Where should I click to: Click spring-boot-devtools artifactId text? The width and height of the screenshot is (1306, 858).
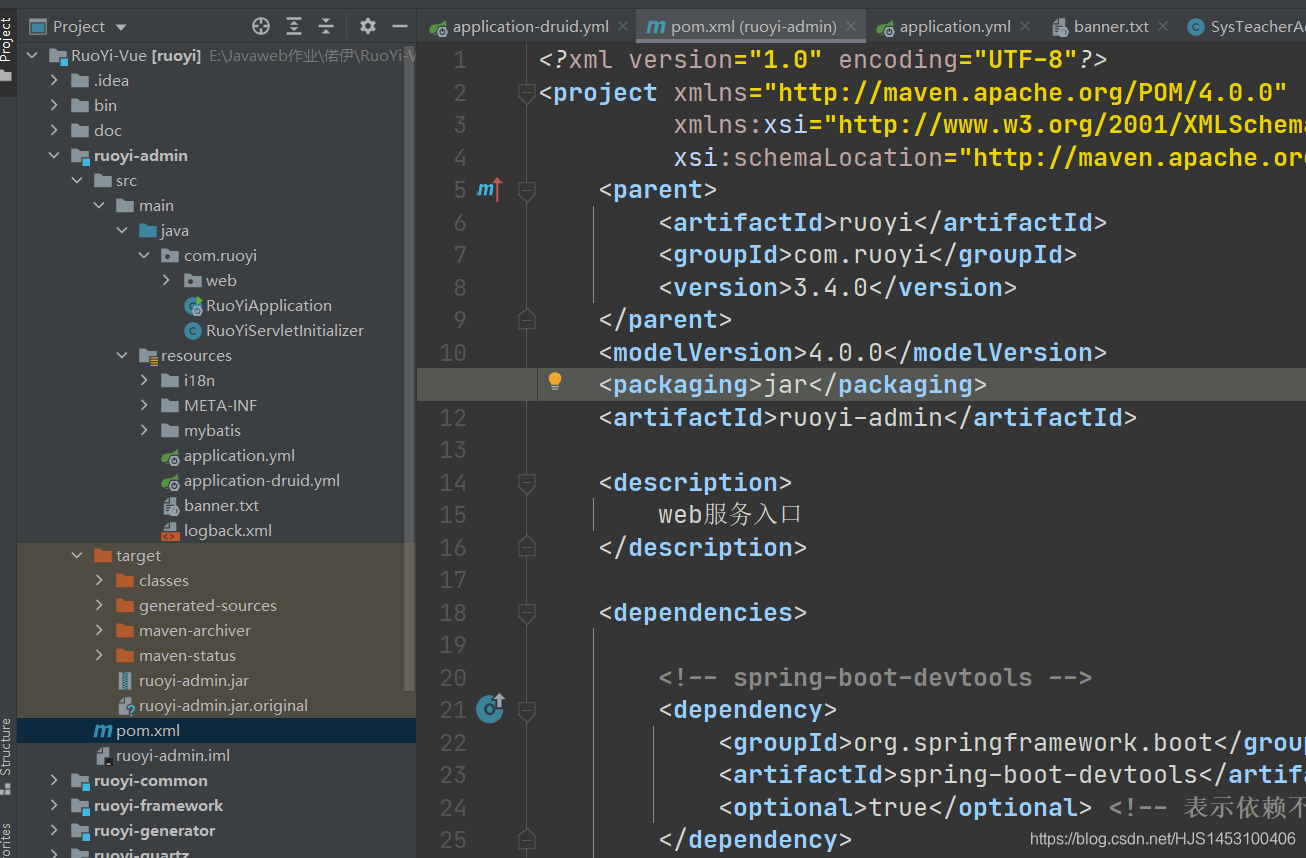(1049, 775)
